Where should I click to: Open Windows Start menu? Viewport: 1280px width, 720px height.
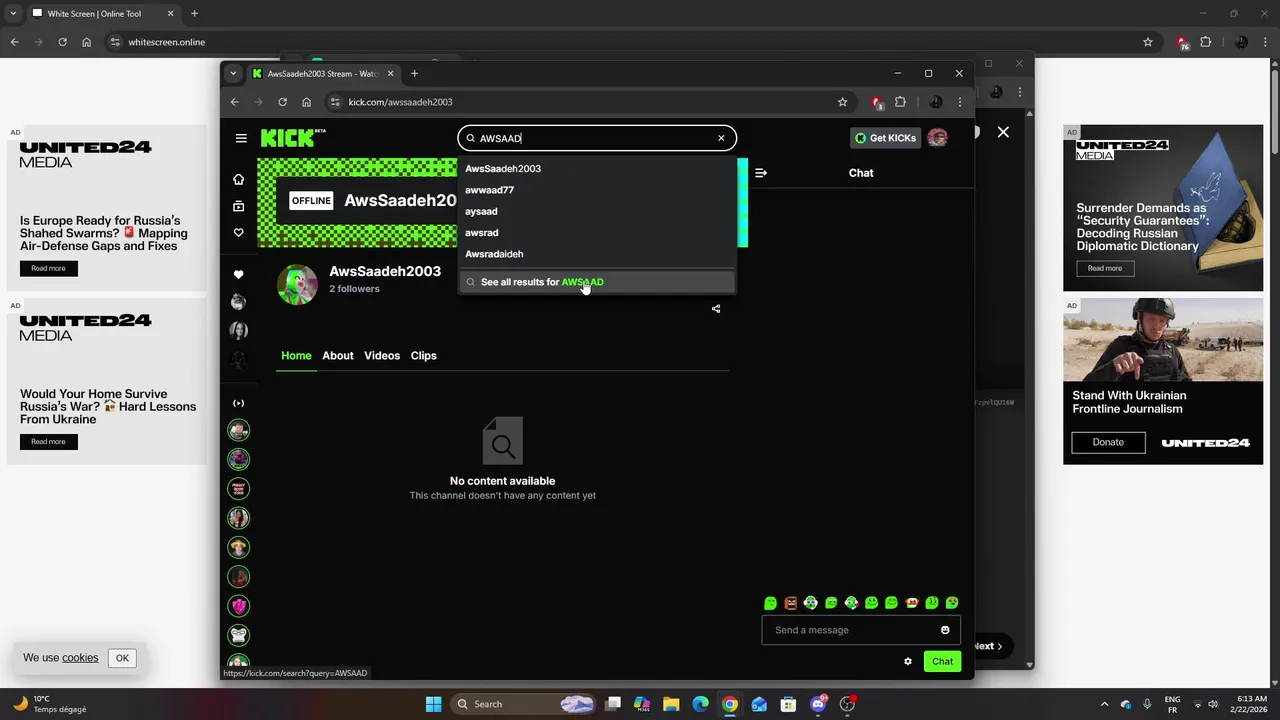pos(433,704)
